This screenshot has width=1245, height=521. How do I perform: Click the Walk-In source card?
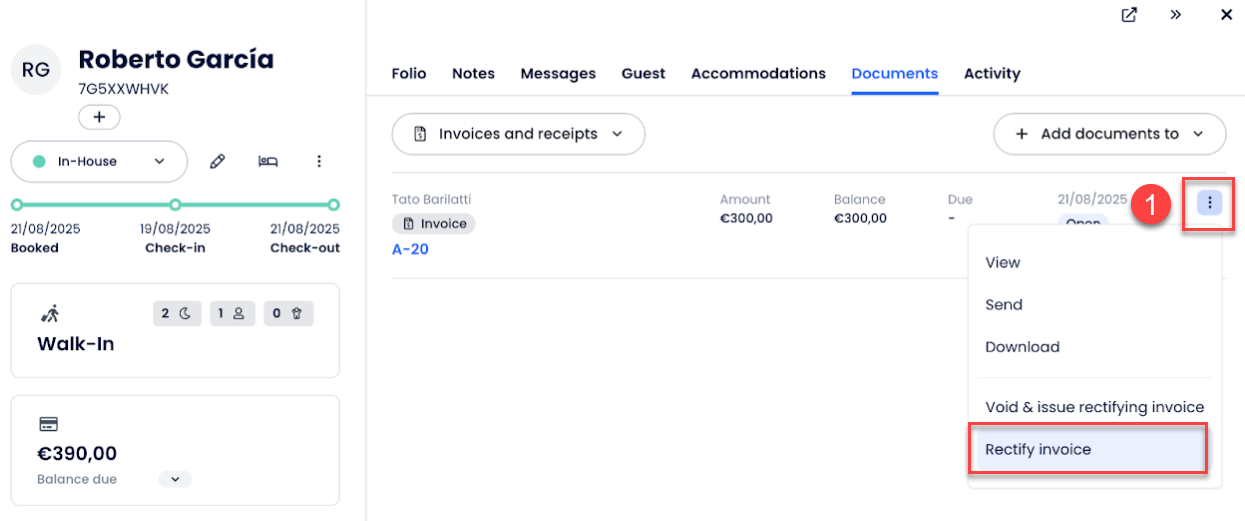pyautogui.click(x=175, y=331)
